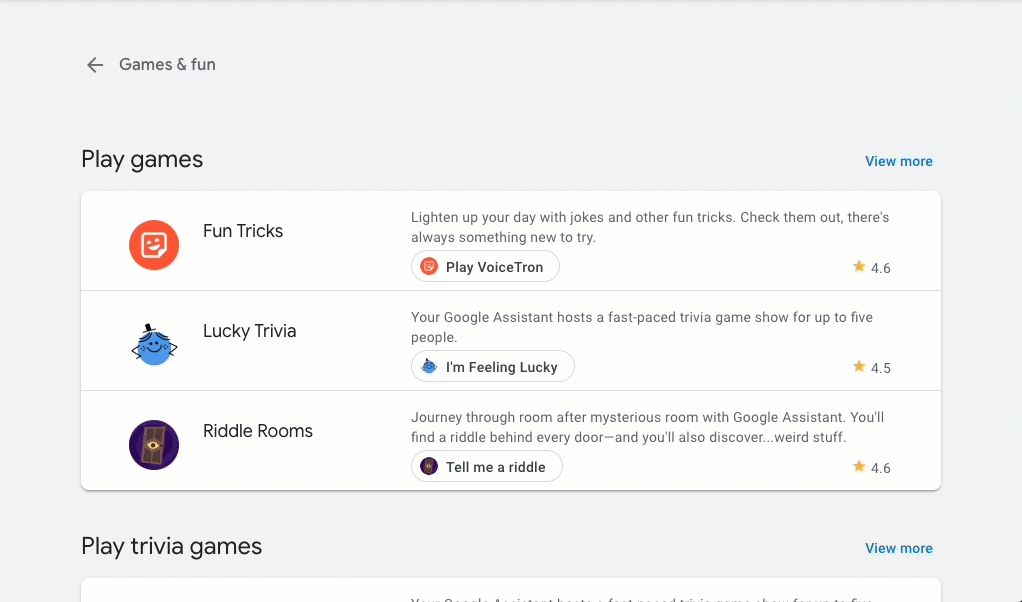Click the Lucky Trivia game show description
Viewport: 1022px width, 602px height.
(642, 327)
